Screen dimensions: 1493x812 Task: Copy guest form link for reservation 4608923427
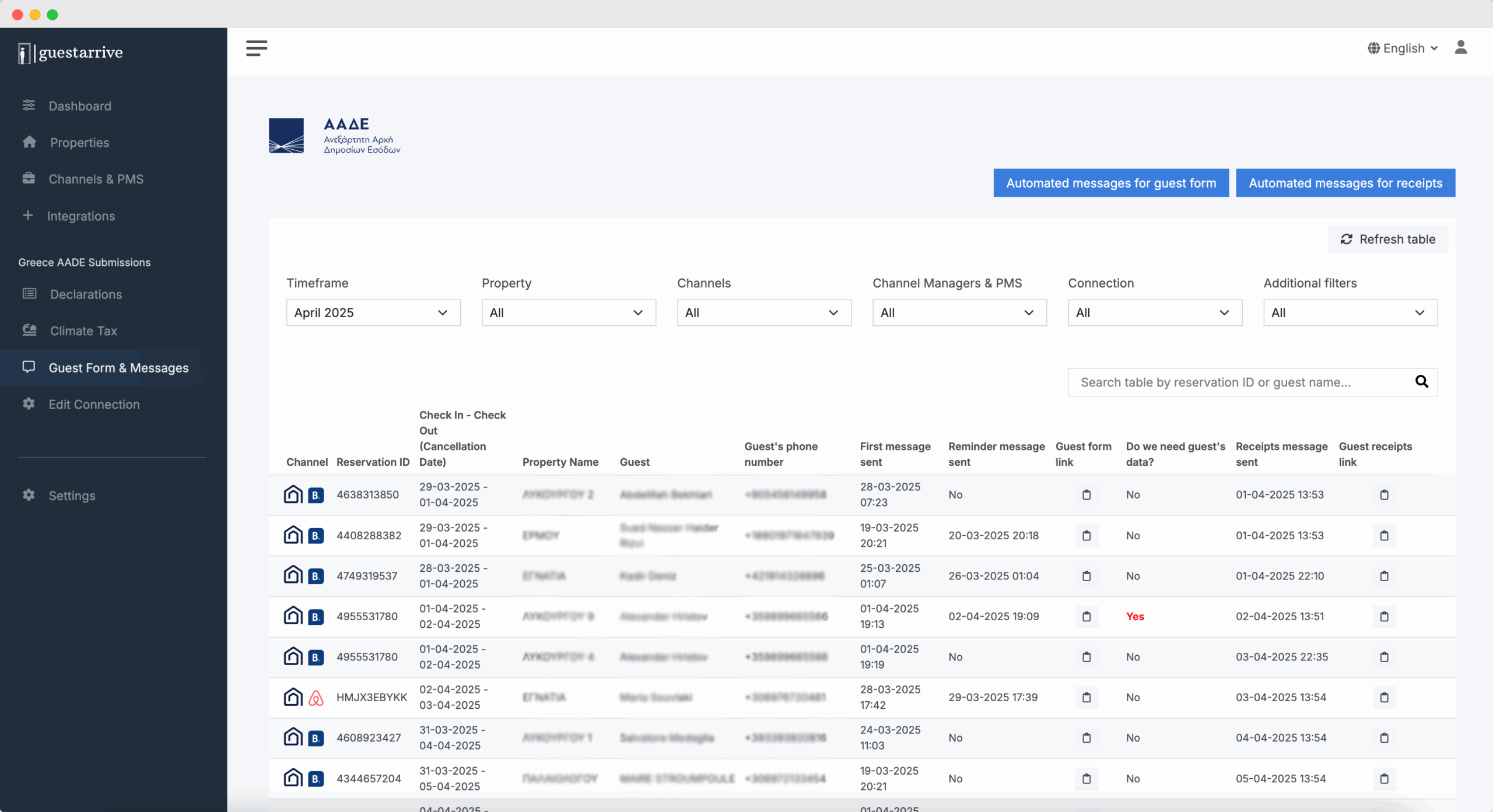(x=1087, y=738)
